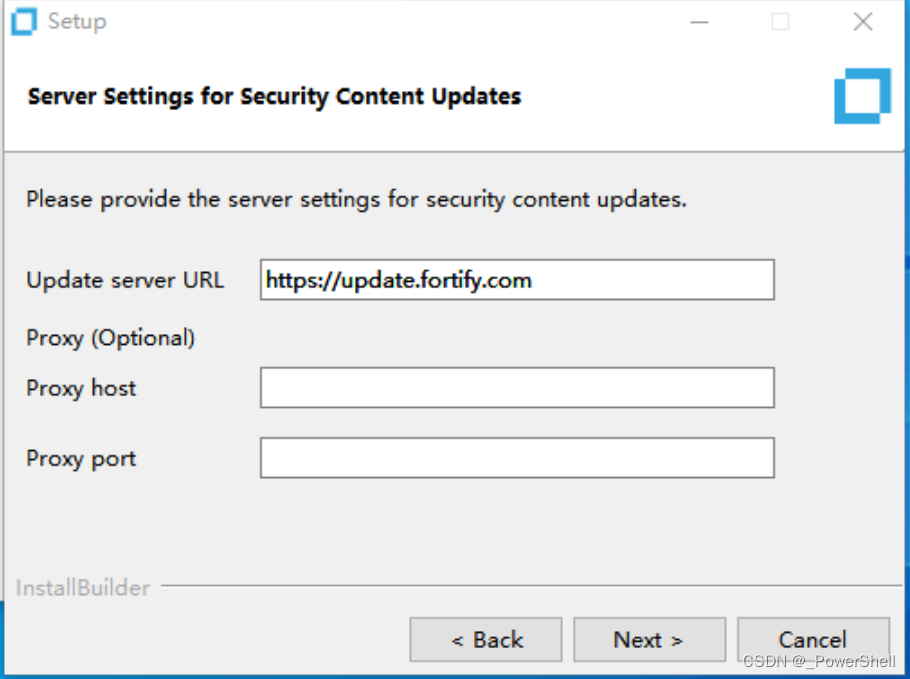
Task: Click the blue square logo in header
Action: [861, 97]
